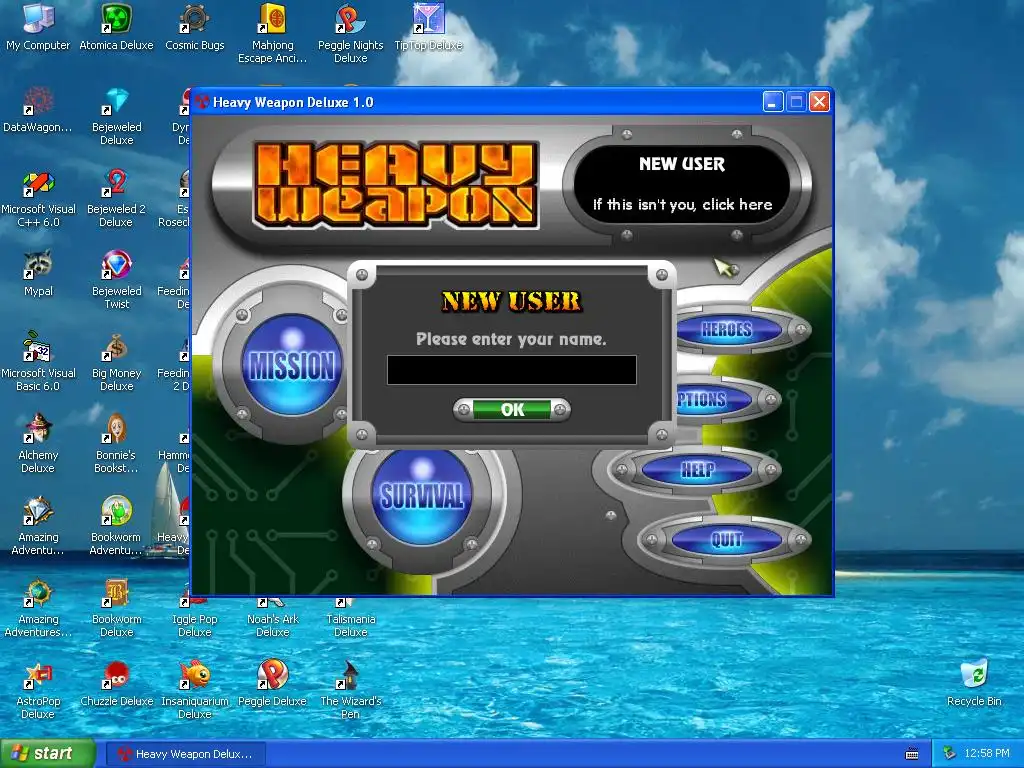Select the Big Money Deluxe icon
Screen dimensions: 1024x768
116,362
